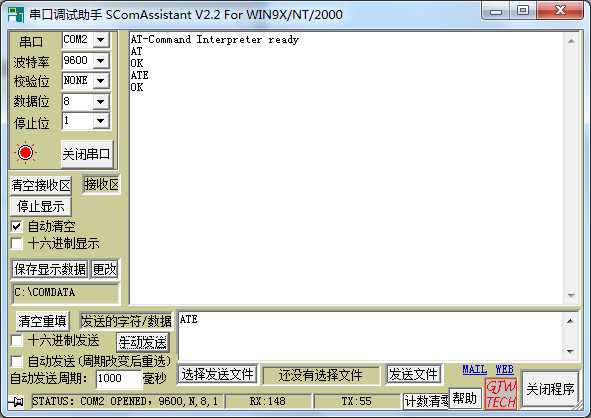Click the 接收区 label
The image size is (591, 418).
tap(101, 185)
